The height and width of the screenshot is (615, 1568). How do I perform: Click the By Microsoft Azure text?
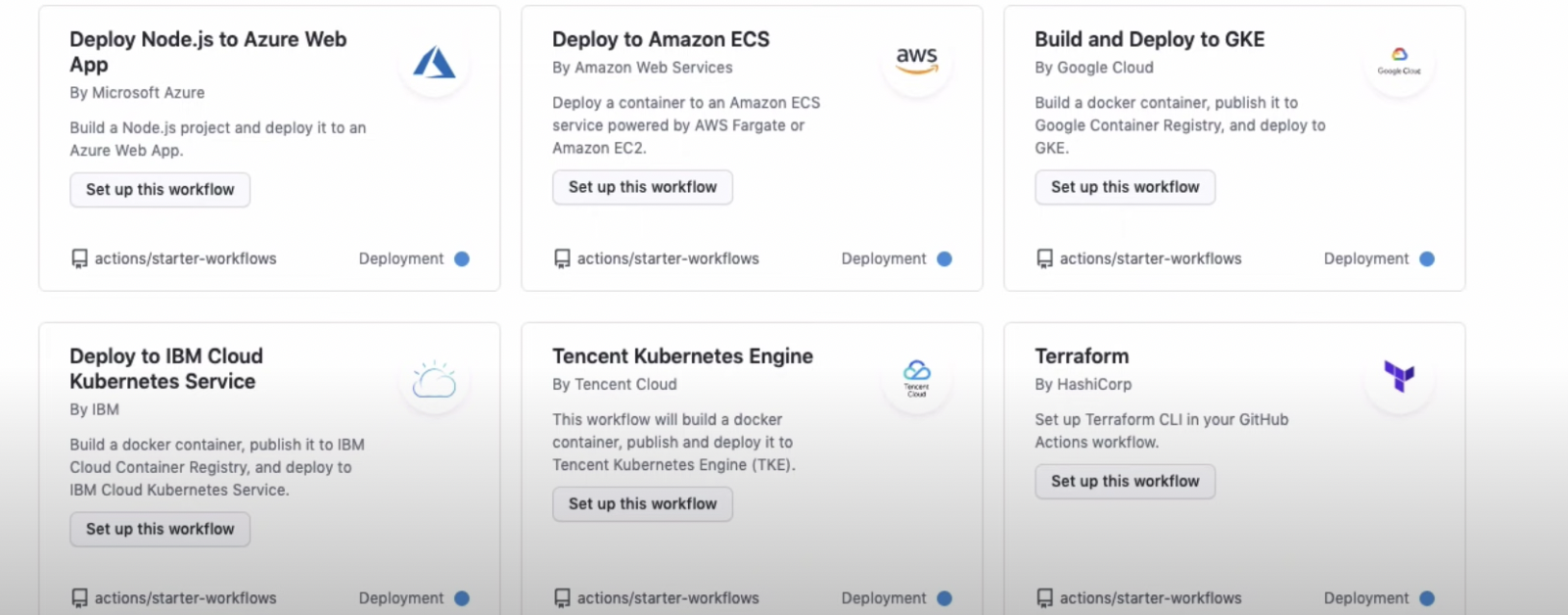coord(137,93)
